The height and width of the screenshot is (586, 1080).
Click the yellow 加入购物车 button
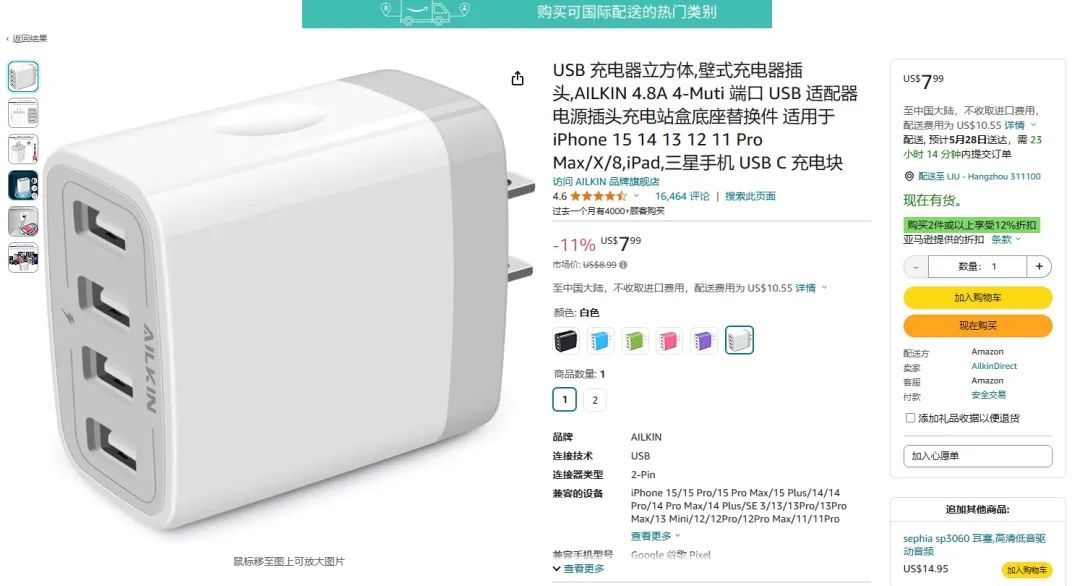point(977,297)
